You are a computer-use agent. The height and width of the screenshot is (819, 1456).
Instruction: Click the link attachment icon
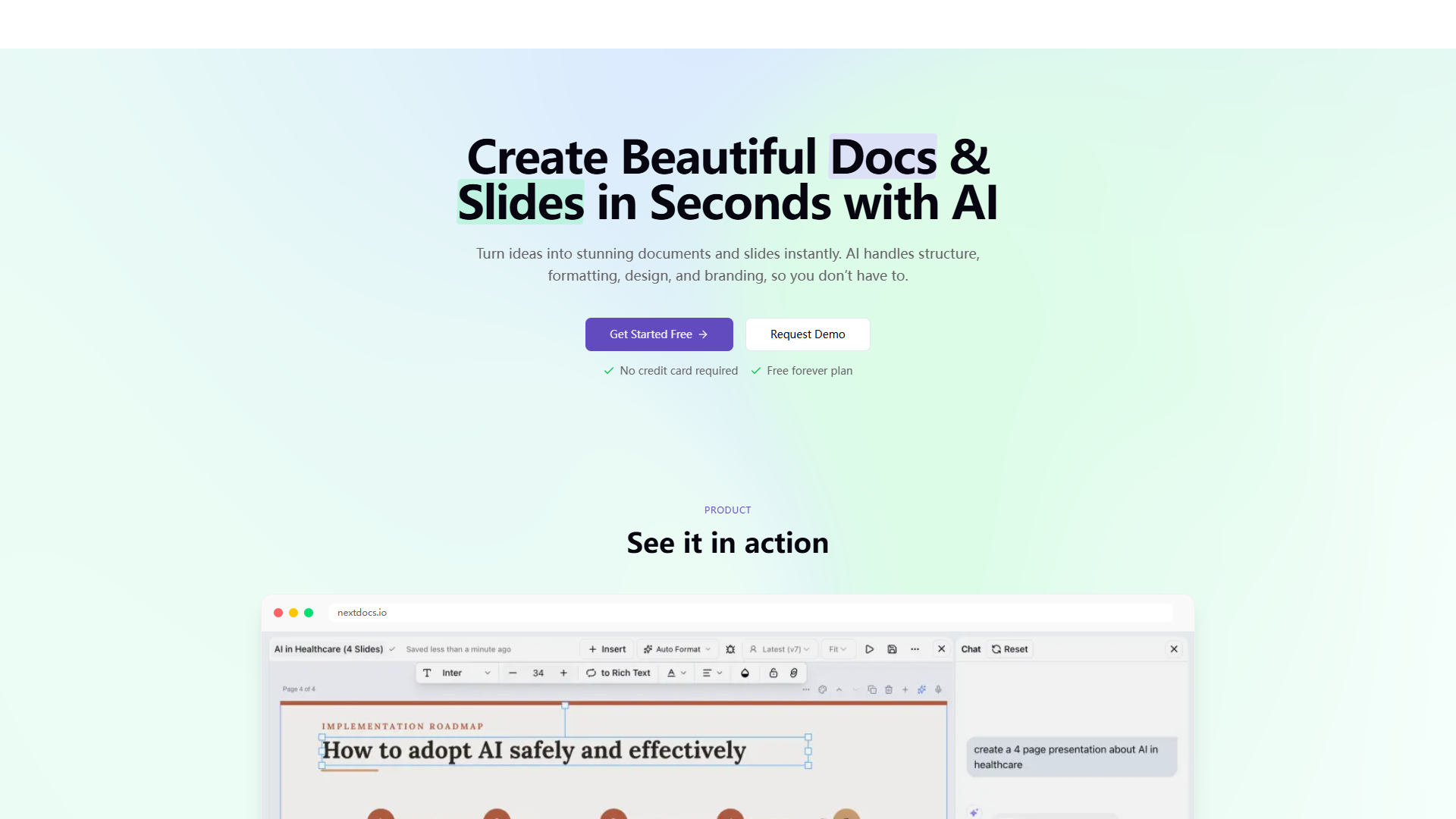[794, 673]
